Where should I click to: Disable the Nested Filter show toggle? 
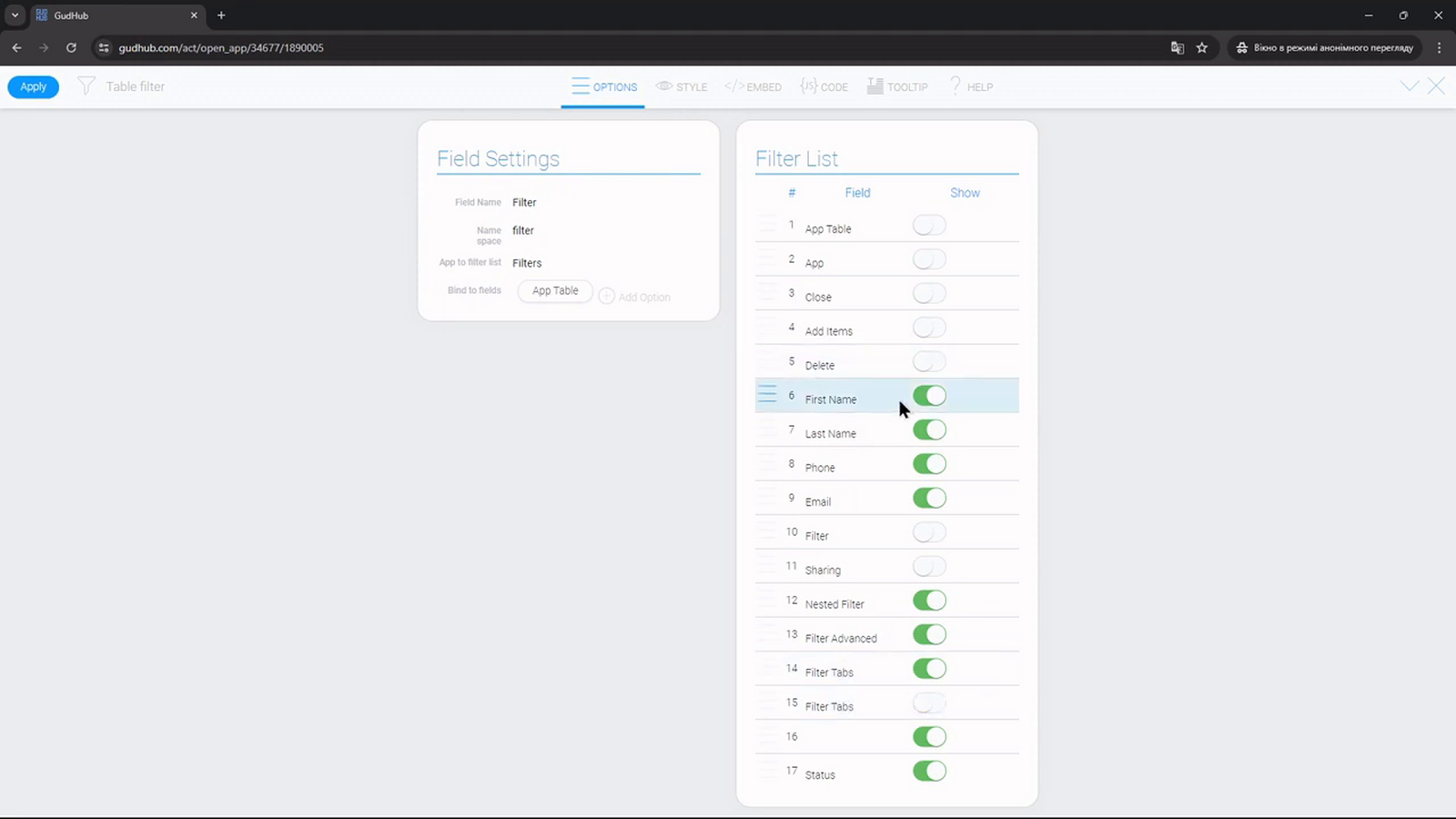(929, 601)
